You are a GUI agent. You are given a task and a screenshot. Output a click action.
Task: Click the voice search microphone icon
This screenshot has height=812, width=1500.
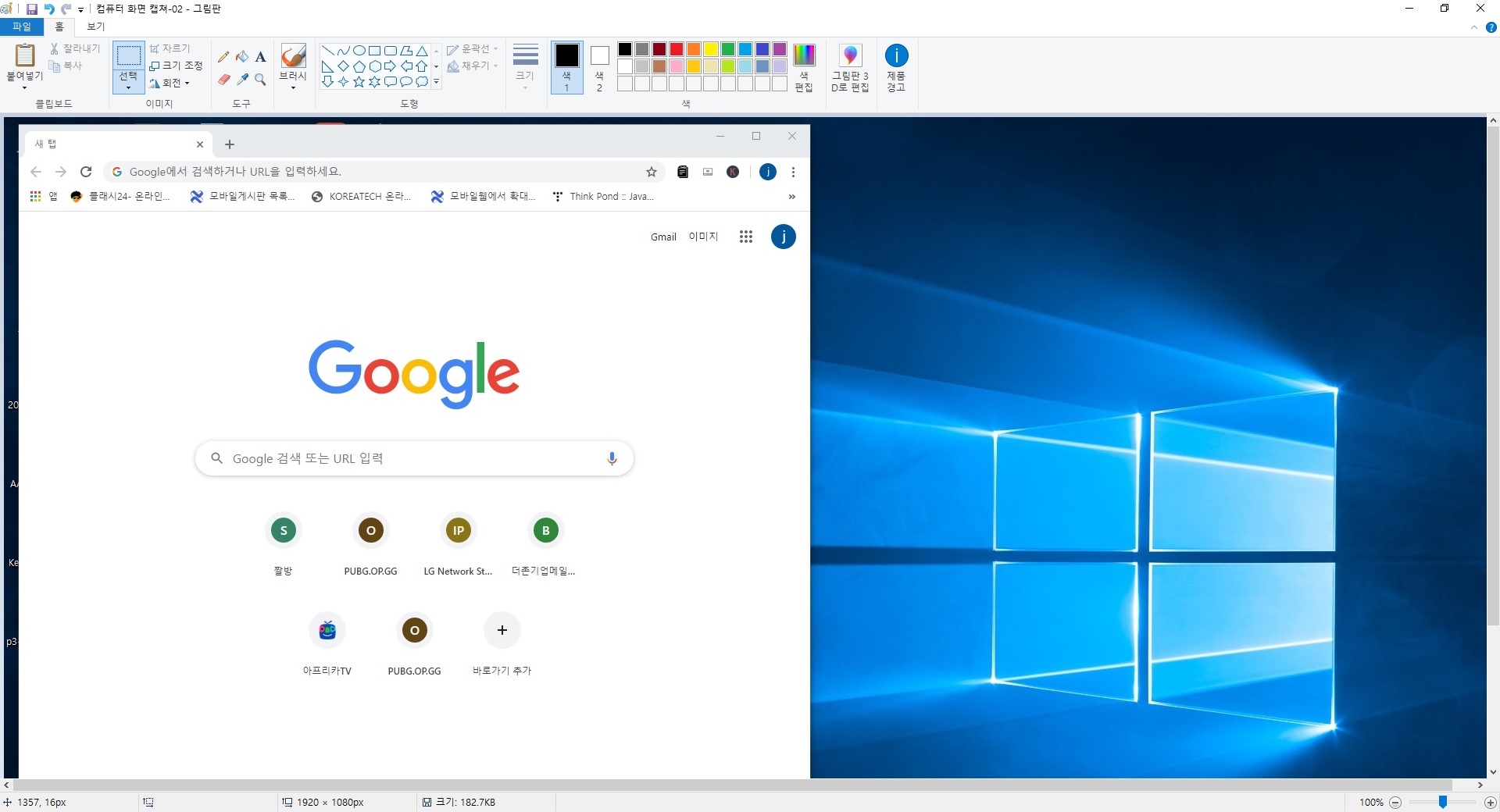point(612,458)
